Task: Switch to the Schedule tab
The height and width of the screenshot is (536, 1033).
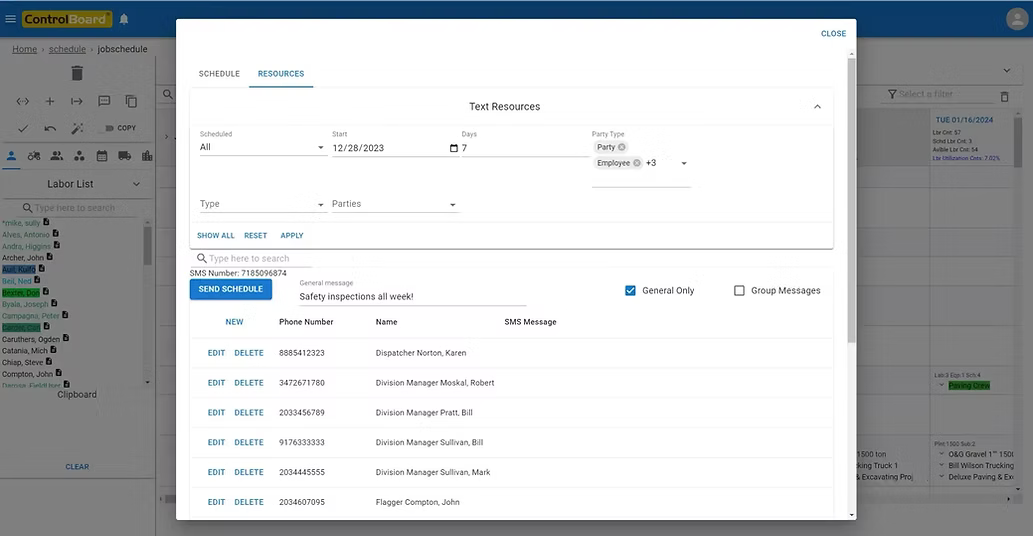Action: [219, 74]
